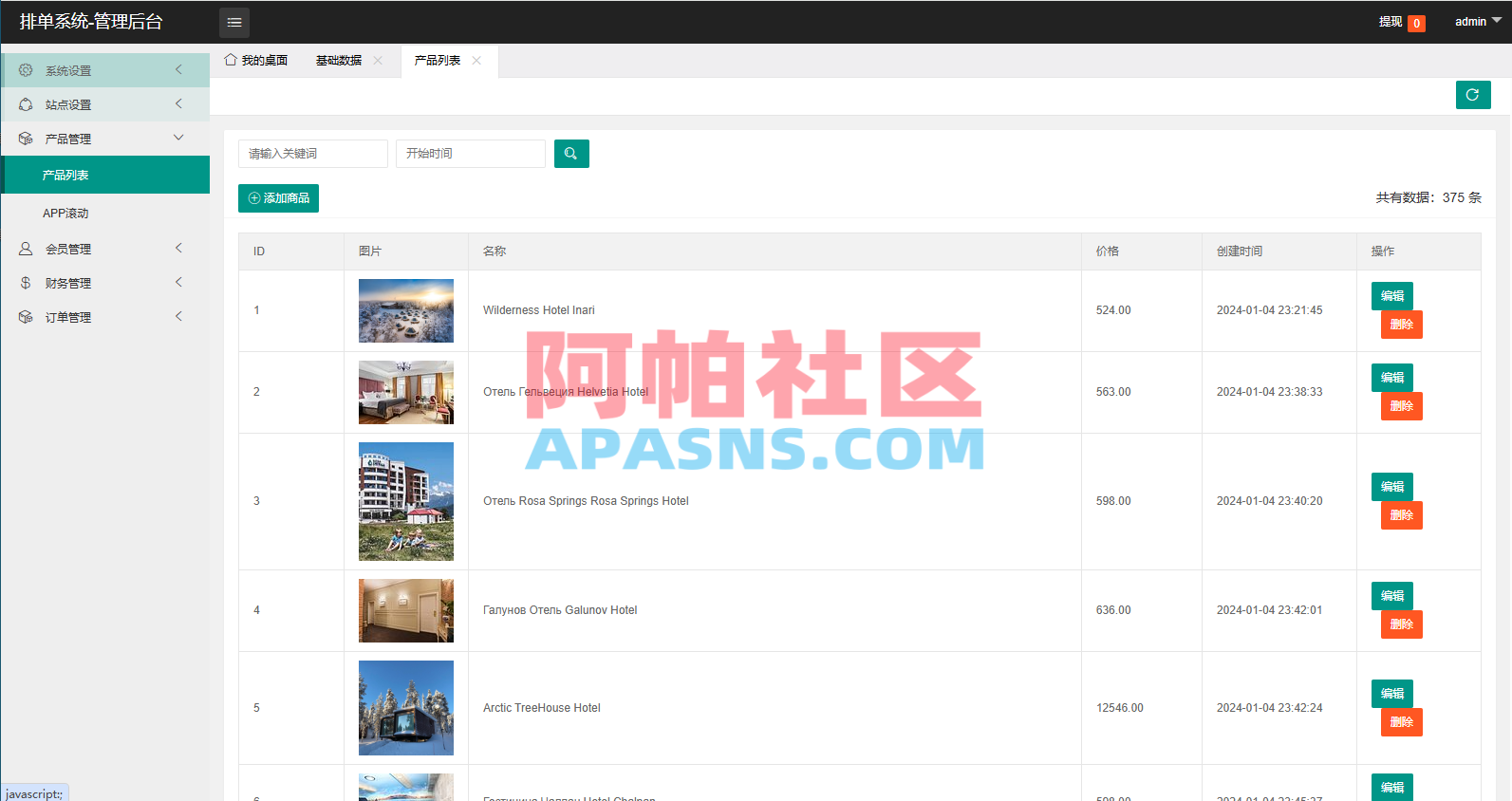Open 产品列表 in the sidebar
The height and width of the screenshot is (801, 1512).
105,175
